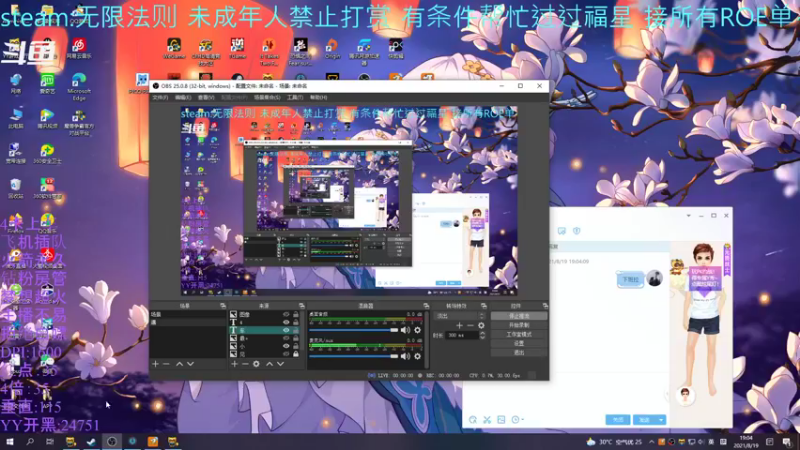Move selected source down in OBS

pyautogui.click(x=280, y=364)
